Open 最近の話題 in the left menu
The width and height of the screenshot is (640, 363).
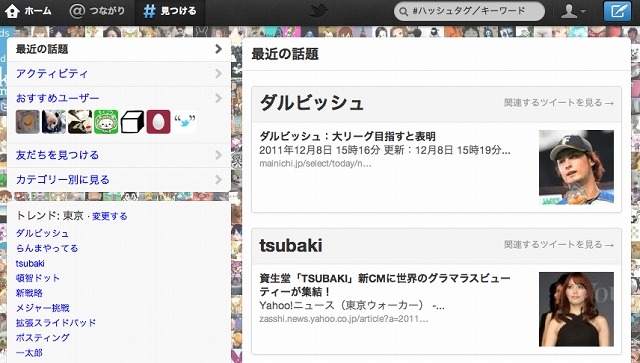point(119,49)
